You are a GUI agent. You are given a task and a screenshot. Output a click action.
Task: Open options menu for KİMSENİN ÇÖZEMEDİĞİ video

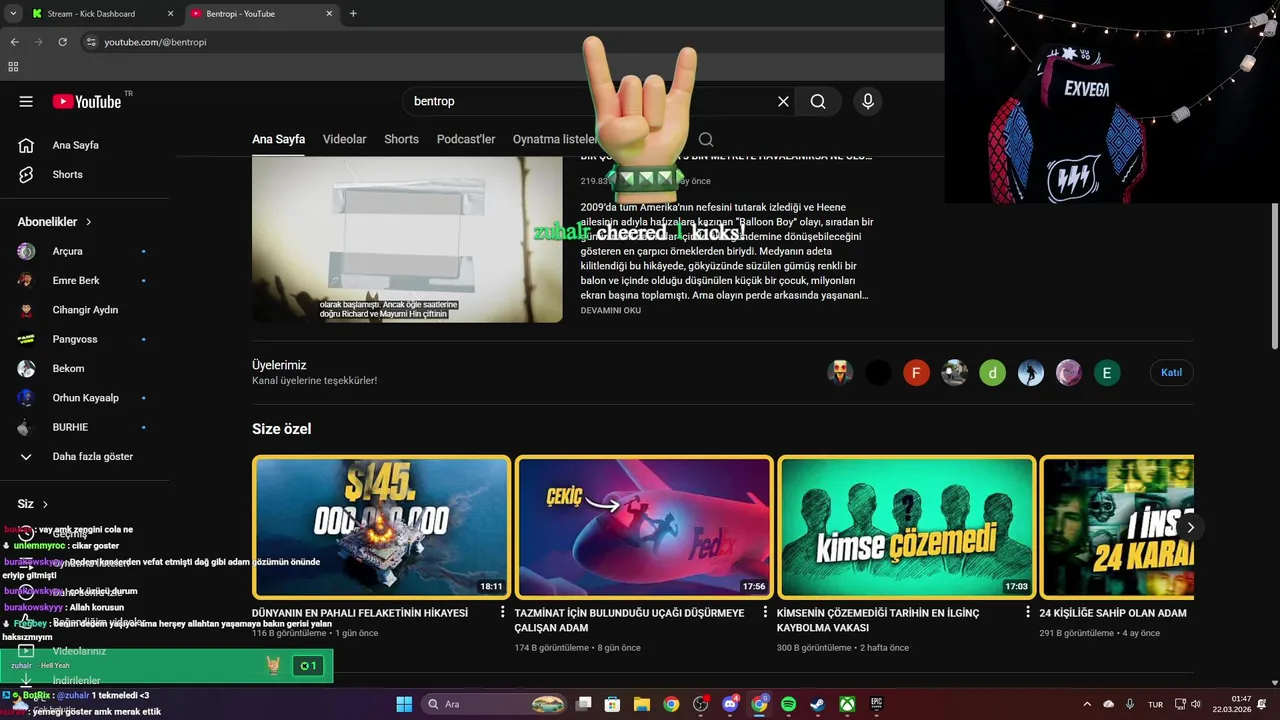(1027, 612)
